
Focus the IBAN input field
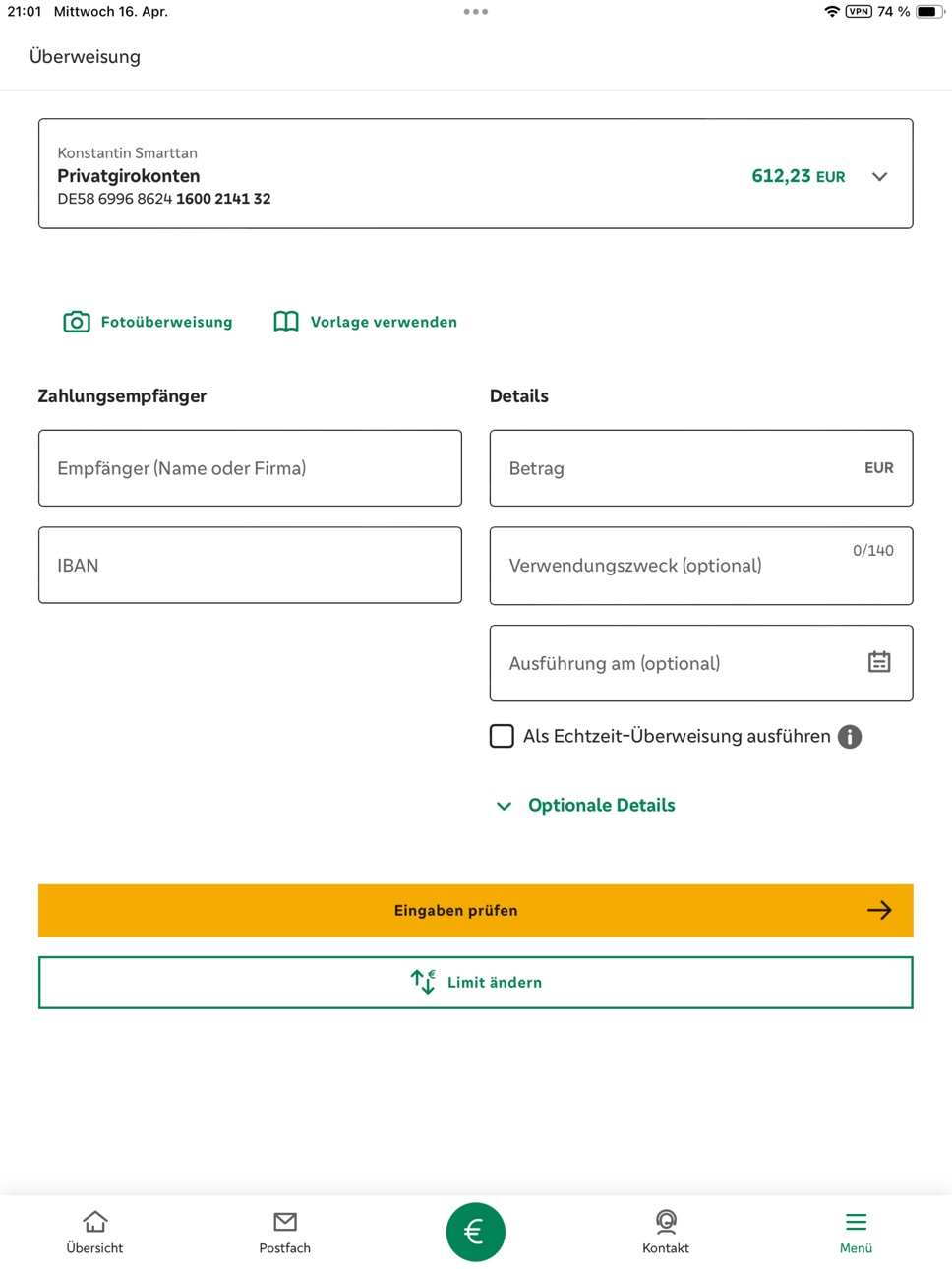250,566
